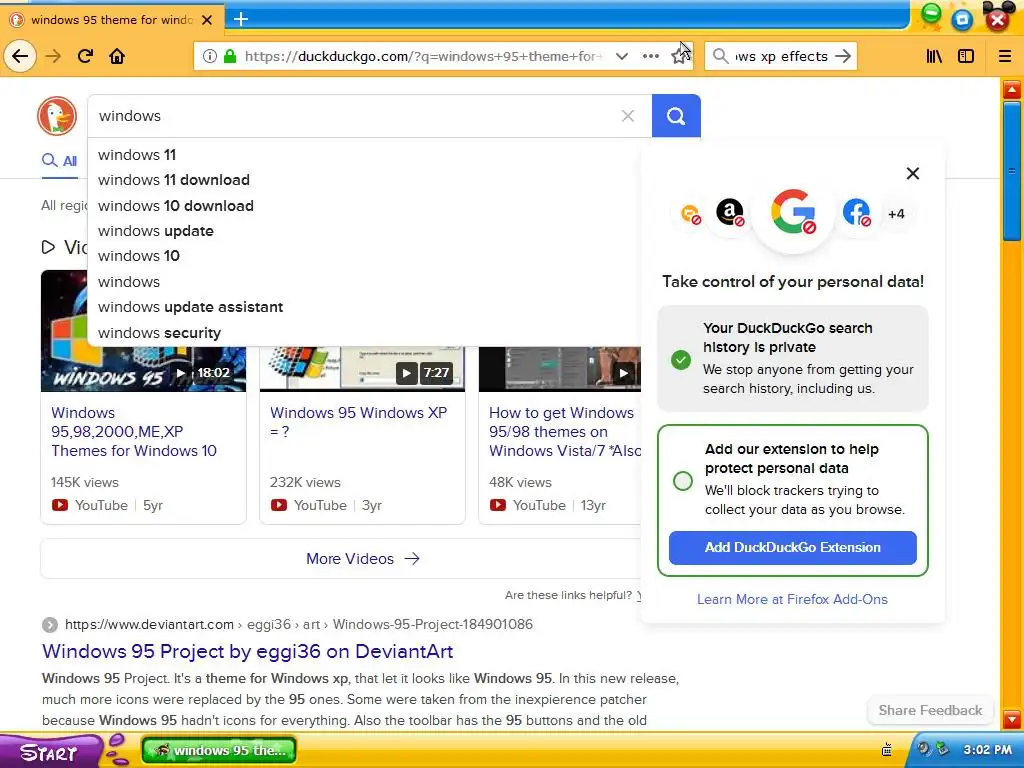Open How to get Windows 95/98 themes video

(565, 432)
